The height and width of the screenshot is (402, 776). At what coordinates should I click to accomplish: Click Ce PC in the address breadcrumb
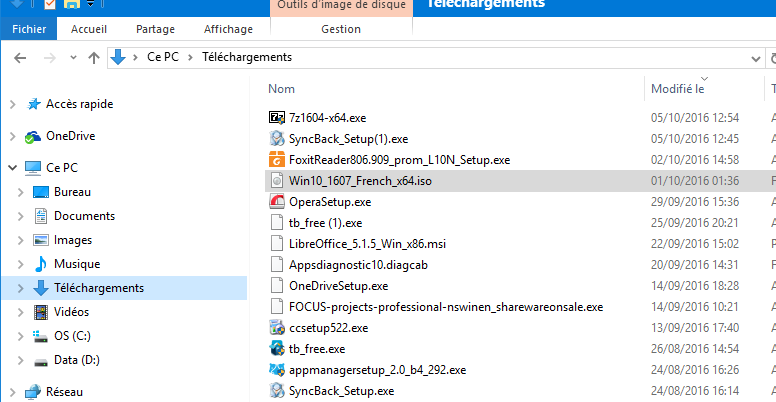click(x=163, y=57)
